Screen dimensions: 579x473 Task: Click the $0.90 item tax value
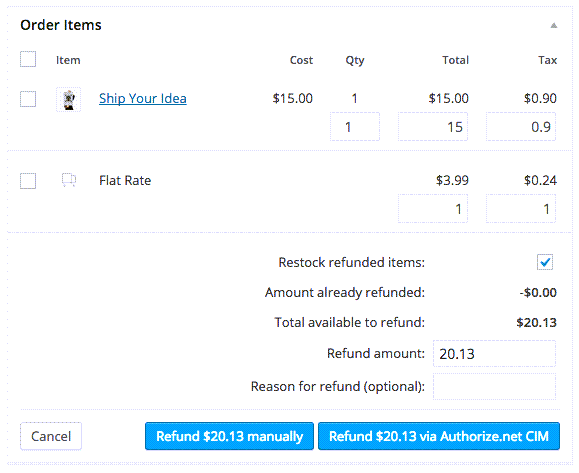click(541, 99)
